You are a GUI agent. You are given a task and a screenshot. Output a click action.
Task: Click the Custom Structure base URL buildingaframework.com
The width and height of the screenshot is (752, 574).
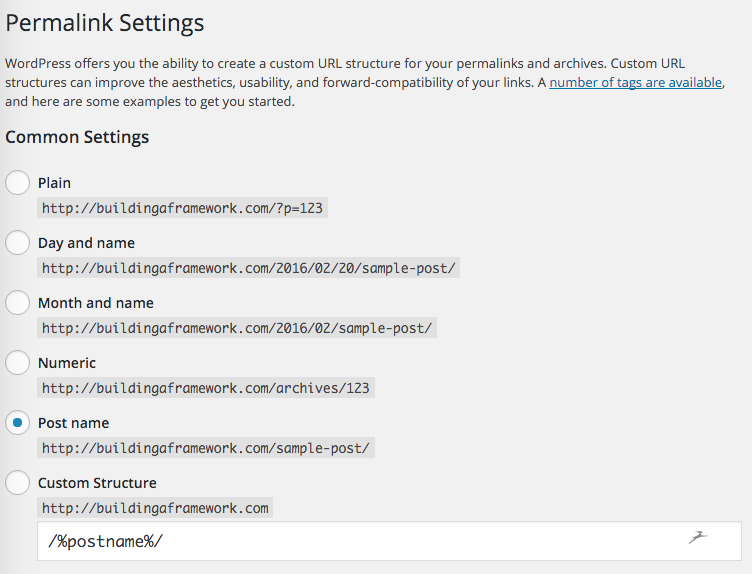click(155, 507)
